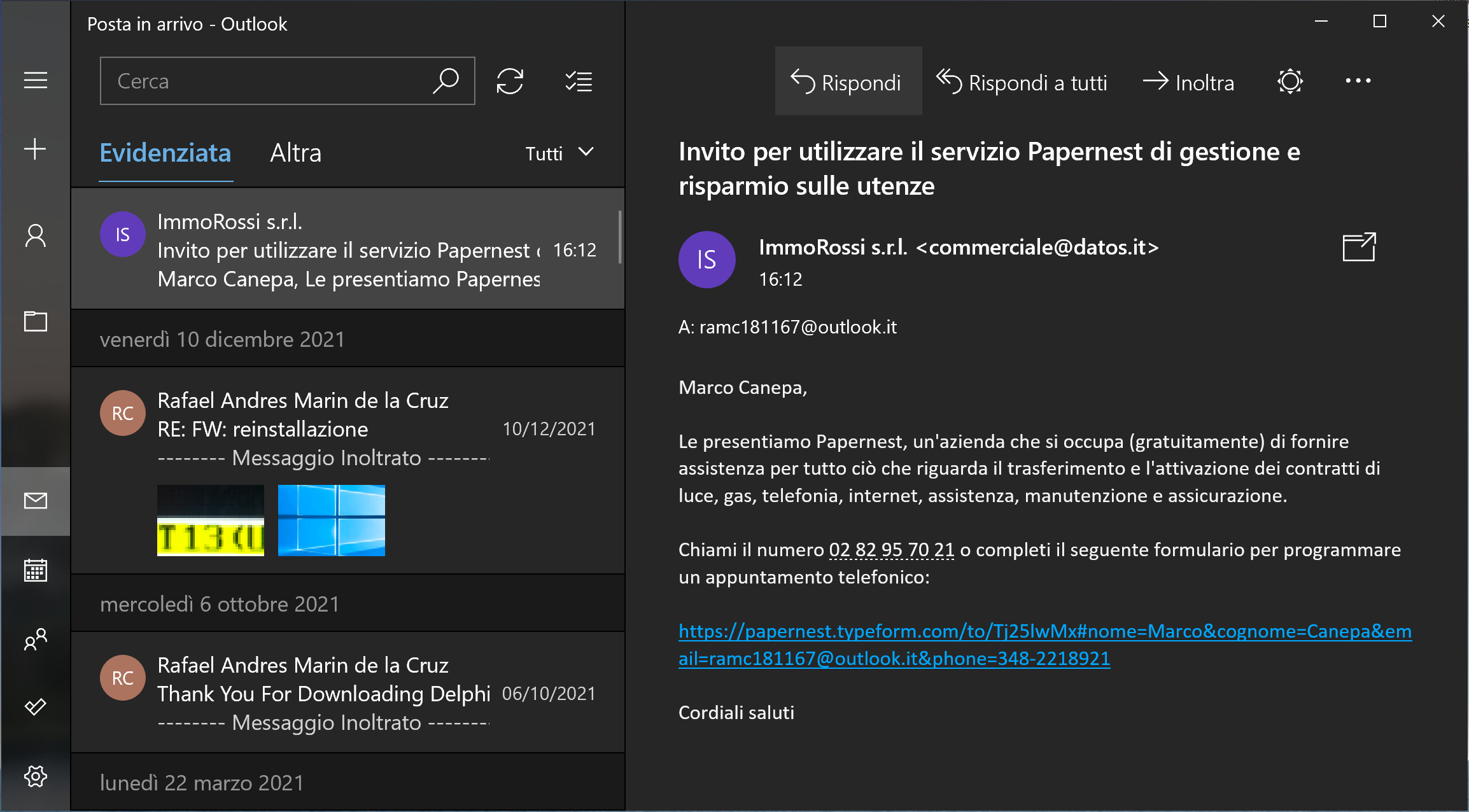Click sender address commerciale@datos.it
The image size is (1469, 812).
coord(1037,247)
